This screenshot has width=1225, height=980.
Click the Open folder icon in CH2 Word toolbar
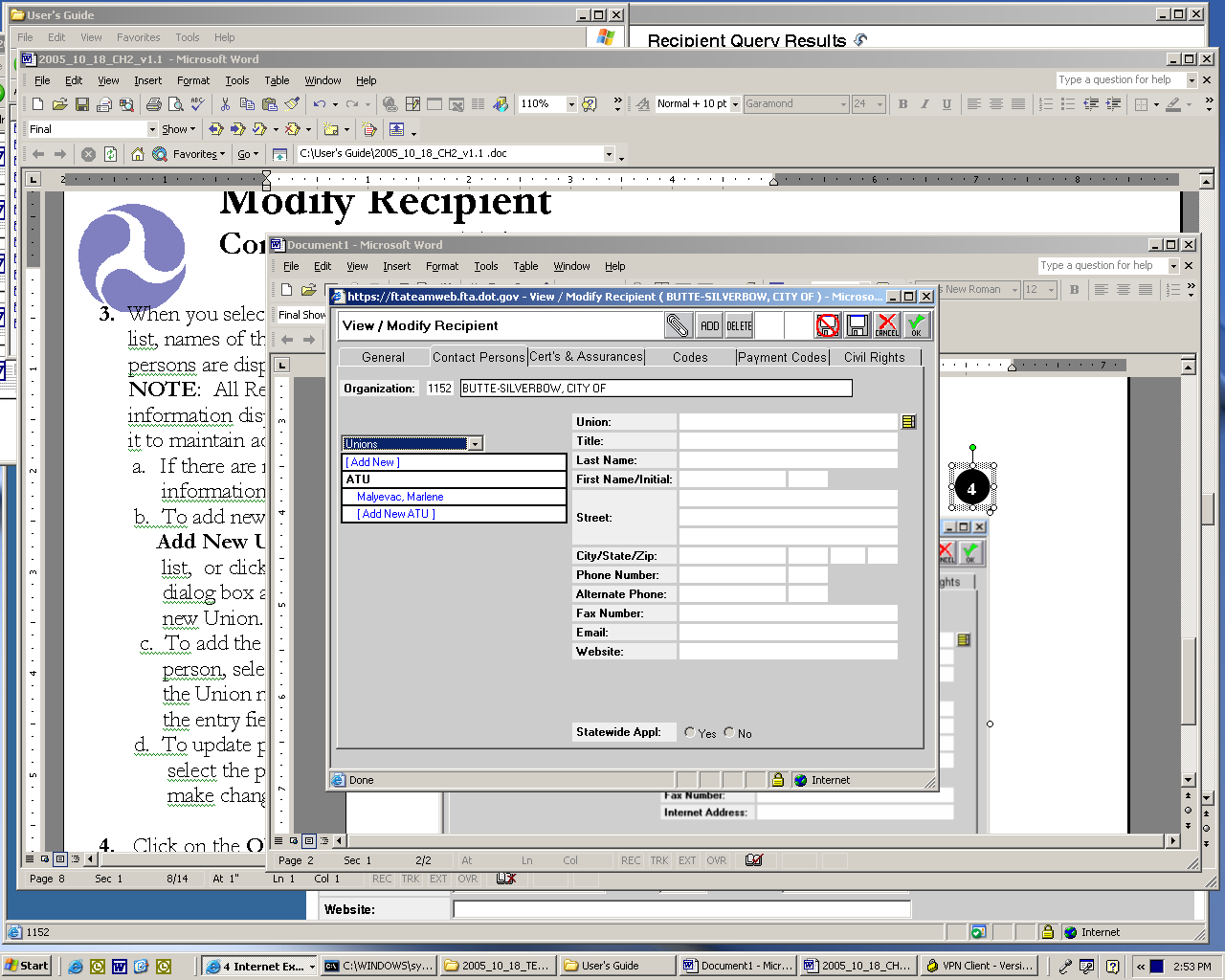click(x=59, y=103)
